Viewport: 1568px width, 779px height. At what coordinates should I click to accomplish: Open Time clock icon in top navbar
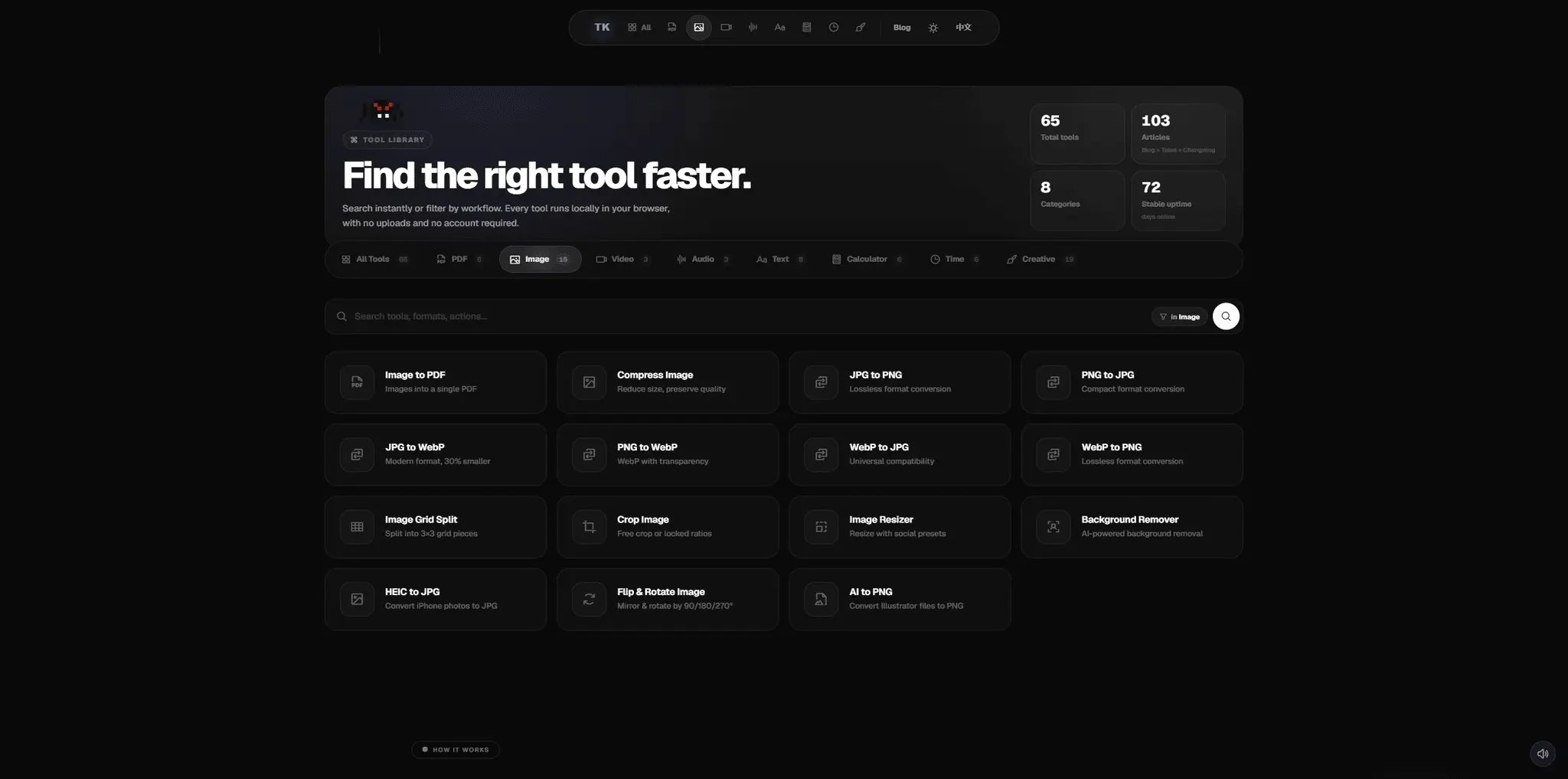click(x=834, y=28)
